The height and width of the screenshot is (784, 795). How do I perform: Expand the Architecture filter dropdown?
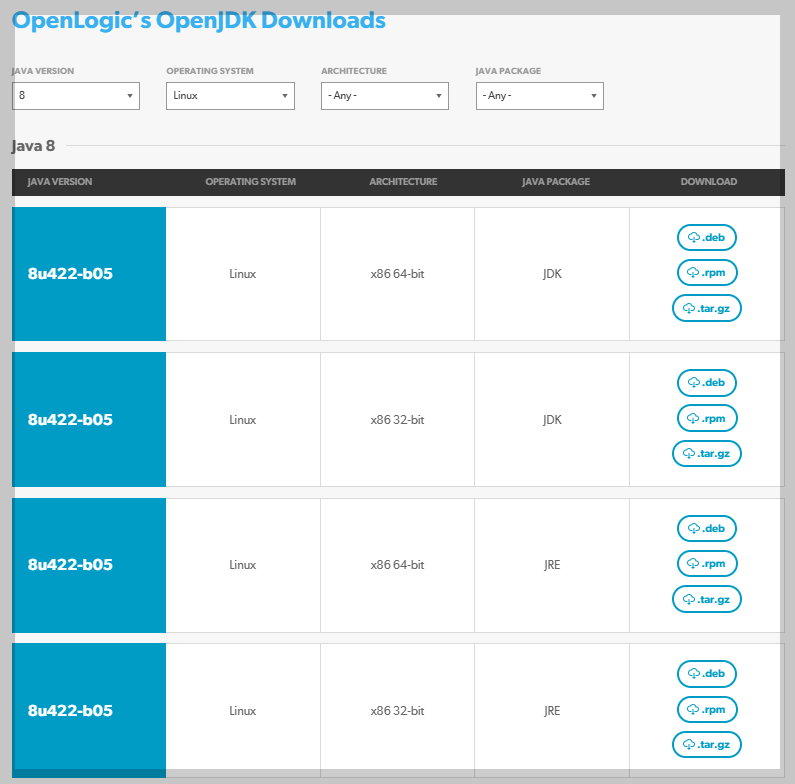(385, 96)
